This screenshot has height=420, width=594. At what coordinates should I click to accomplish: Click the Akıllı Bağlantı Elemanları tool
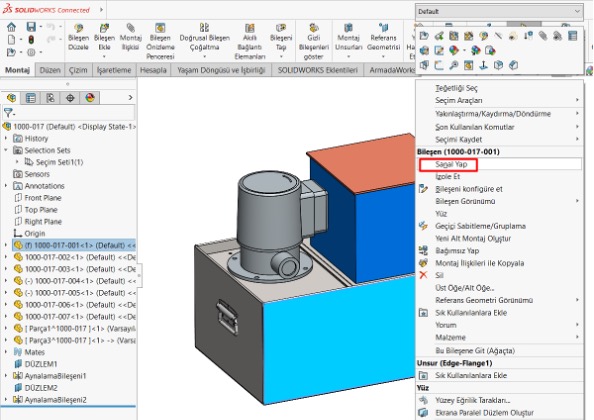250,41
